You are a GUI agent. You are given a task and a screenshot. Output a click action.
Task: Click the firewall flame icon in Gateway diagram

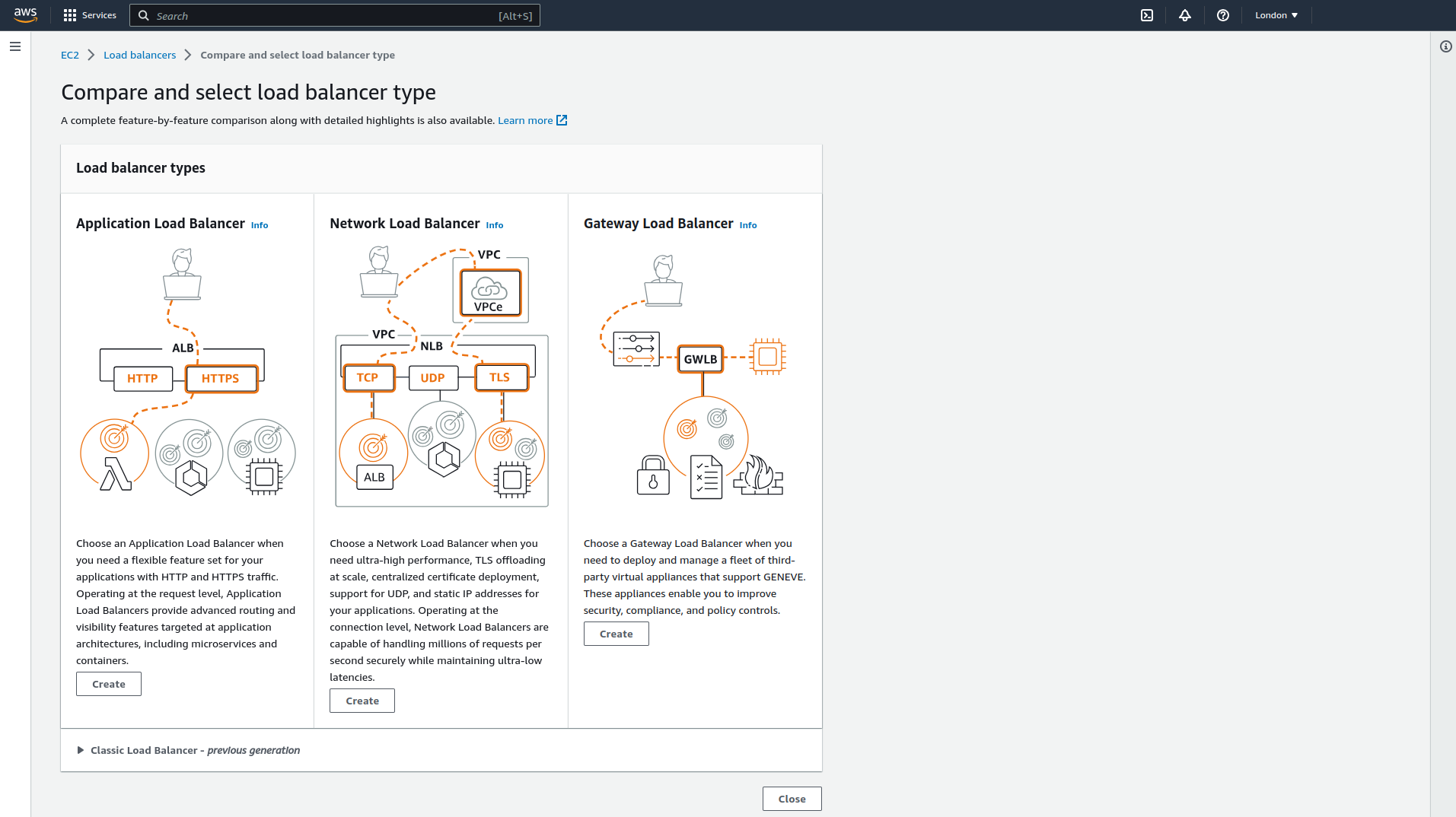point(758,475)
